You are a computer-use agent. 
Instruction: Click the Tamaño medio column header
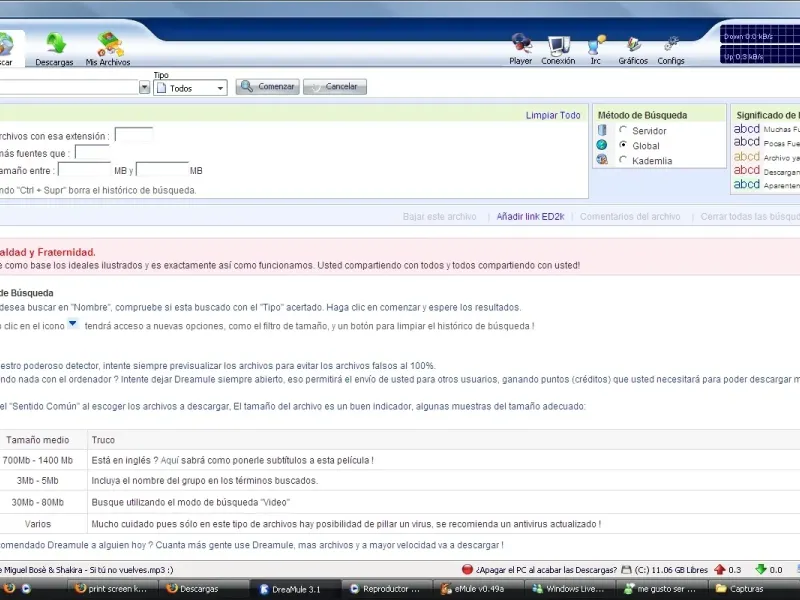coord(38,440)
